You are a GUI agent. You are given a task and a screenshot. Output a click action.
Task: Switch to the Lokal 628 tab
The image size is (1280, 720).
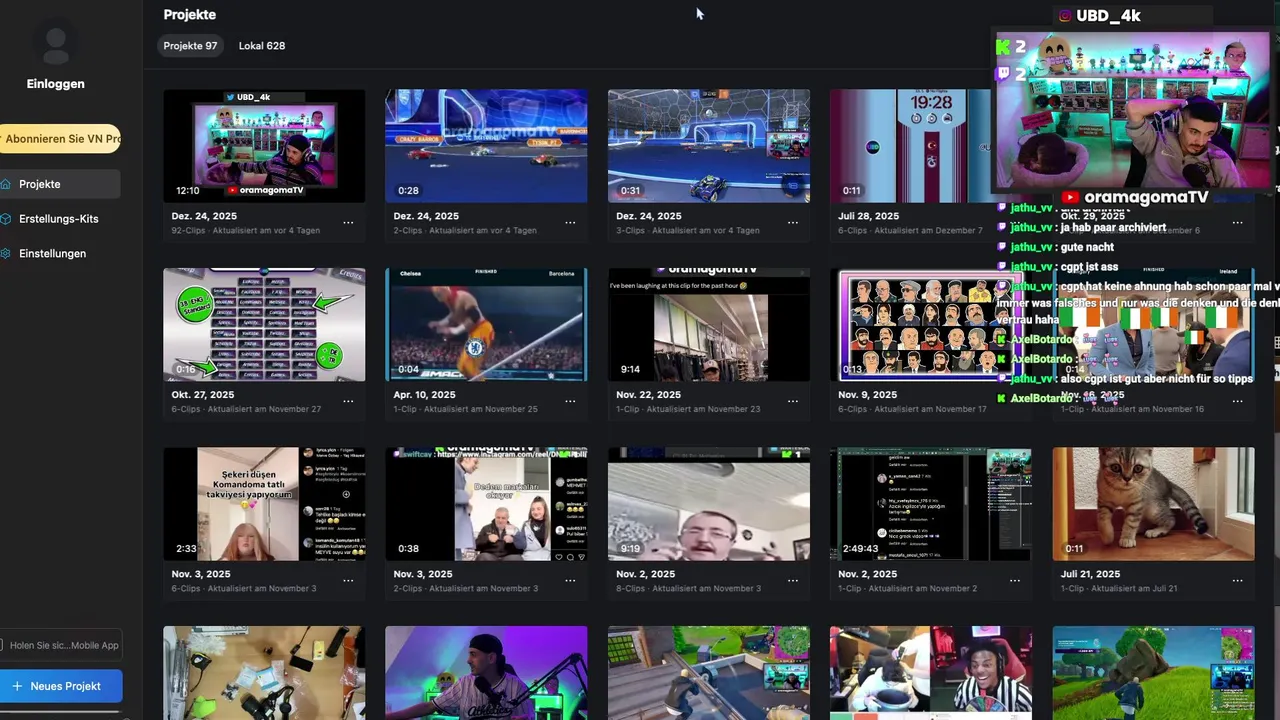click(262, 46)
